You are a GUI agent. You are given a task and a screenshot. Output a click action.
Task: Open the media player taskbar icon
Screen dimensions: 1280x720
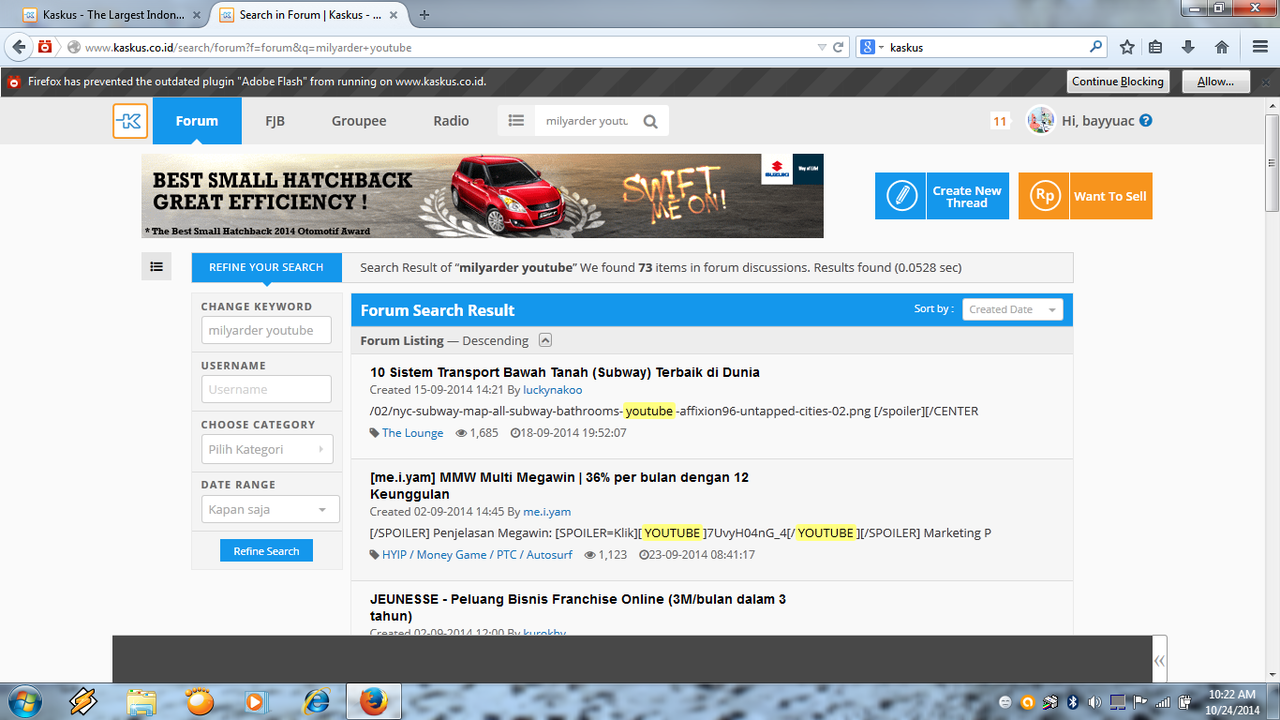click(258, 701)
